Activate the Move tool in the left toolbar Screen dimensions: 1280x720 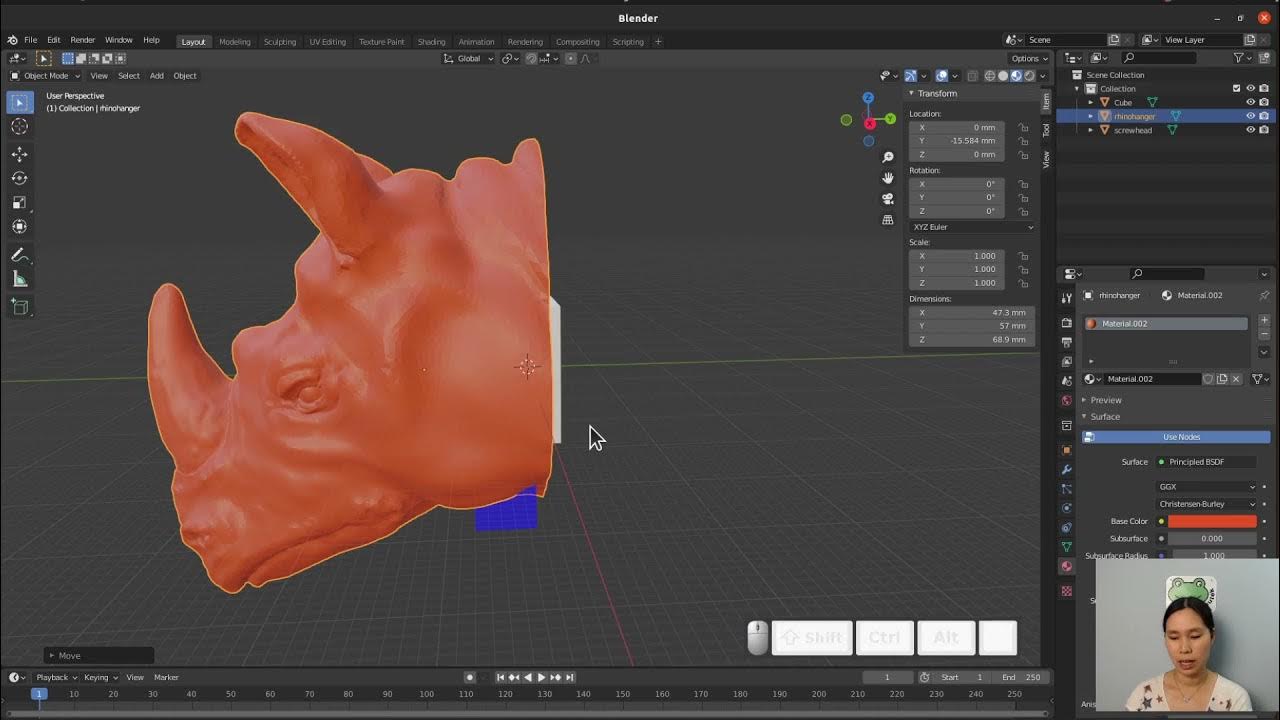[x=19, y=154]
